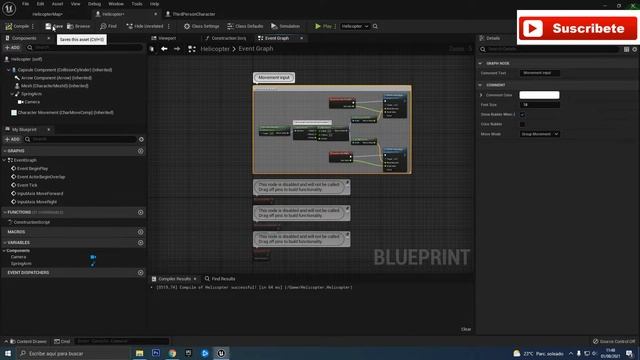Add a new component with ADD button

pos(12,48)
